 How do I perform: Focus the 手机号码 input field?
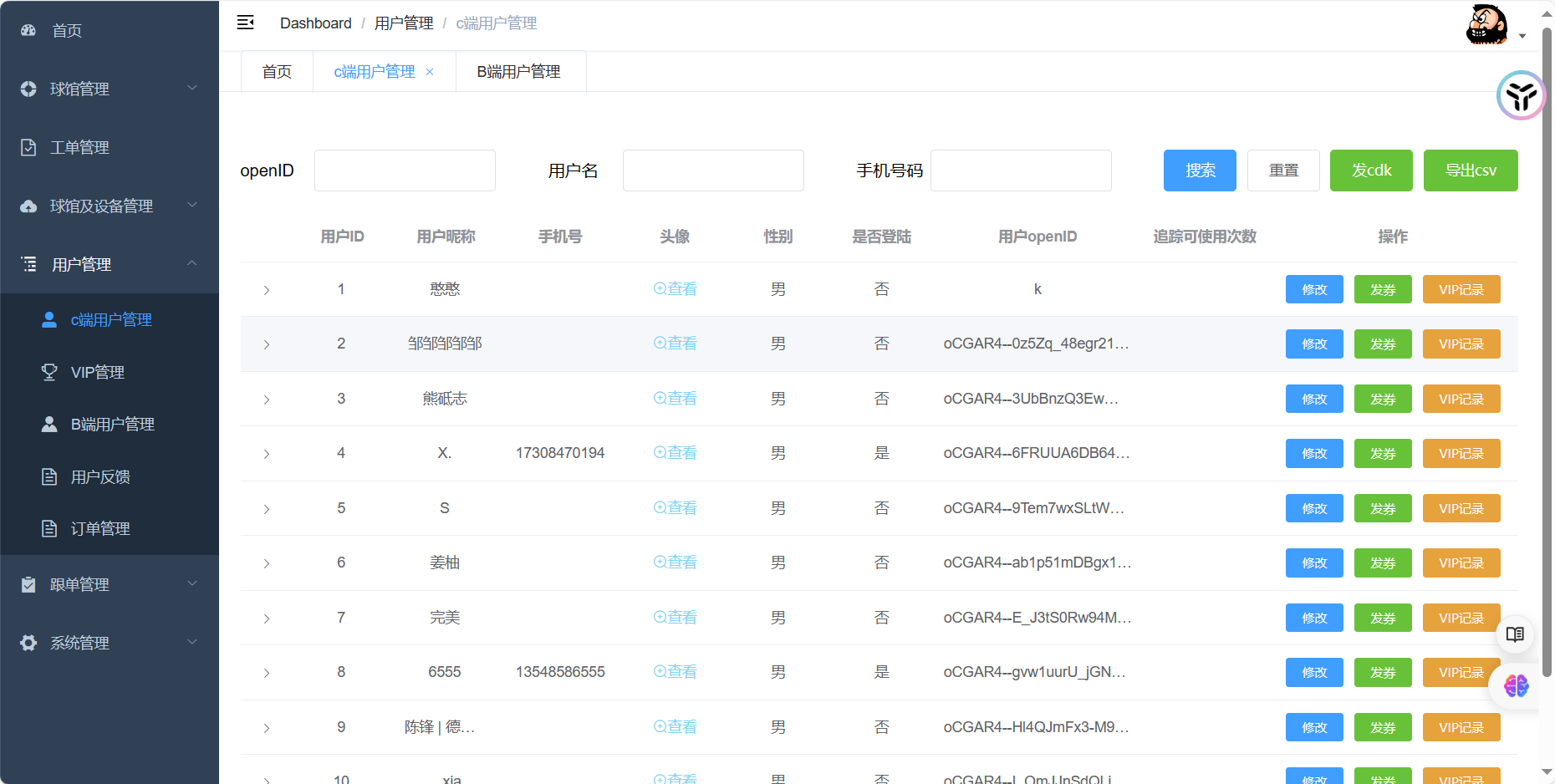pos(1021,171)
